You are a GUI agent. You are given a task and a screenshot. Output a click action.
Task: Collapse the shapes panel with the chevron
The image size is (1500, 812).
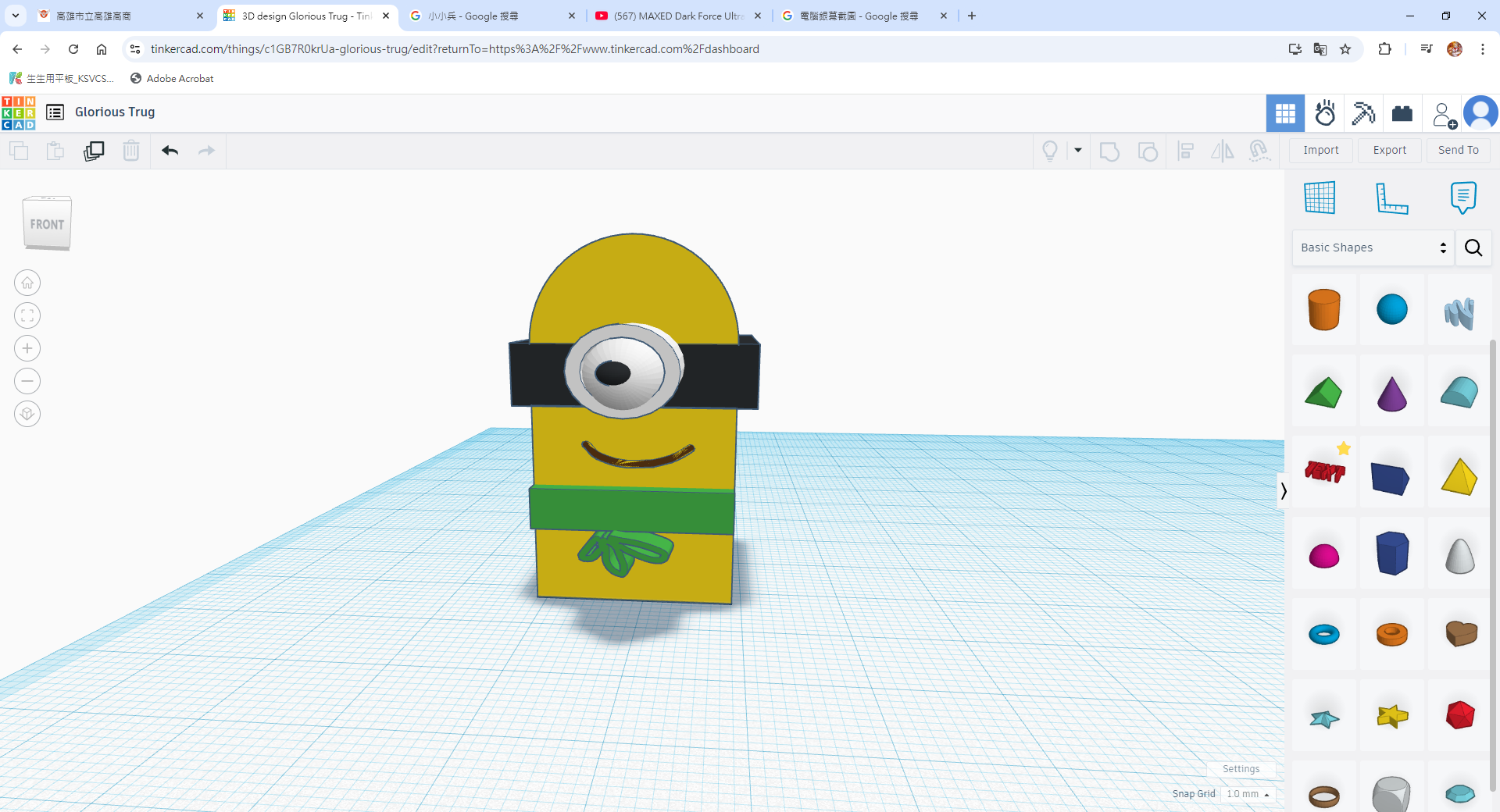[x=1283, y=491]
